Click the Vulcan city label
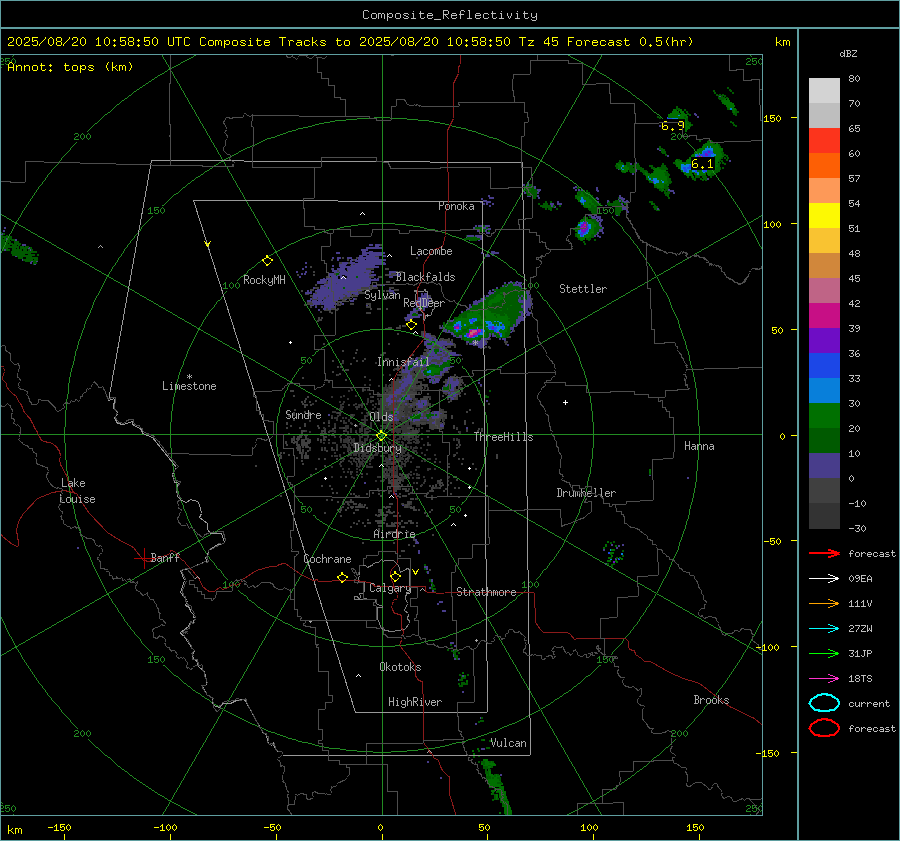The image size is (900, 841). click(x=508, y=743)
